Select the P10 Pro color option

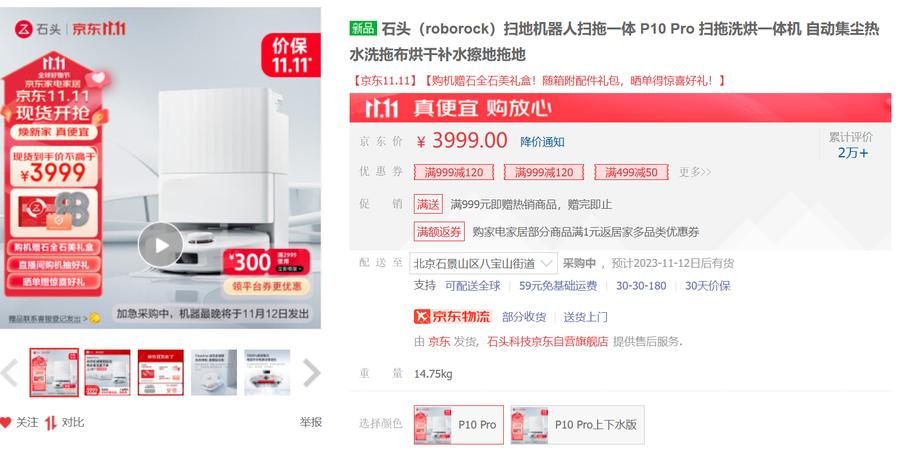pyautogui.click(x=459, y=425)
